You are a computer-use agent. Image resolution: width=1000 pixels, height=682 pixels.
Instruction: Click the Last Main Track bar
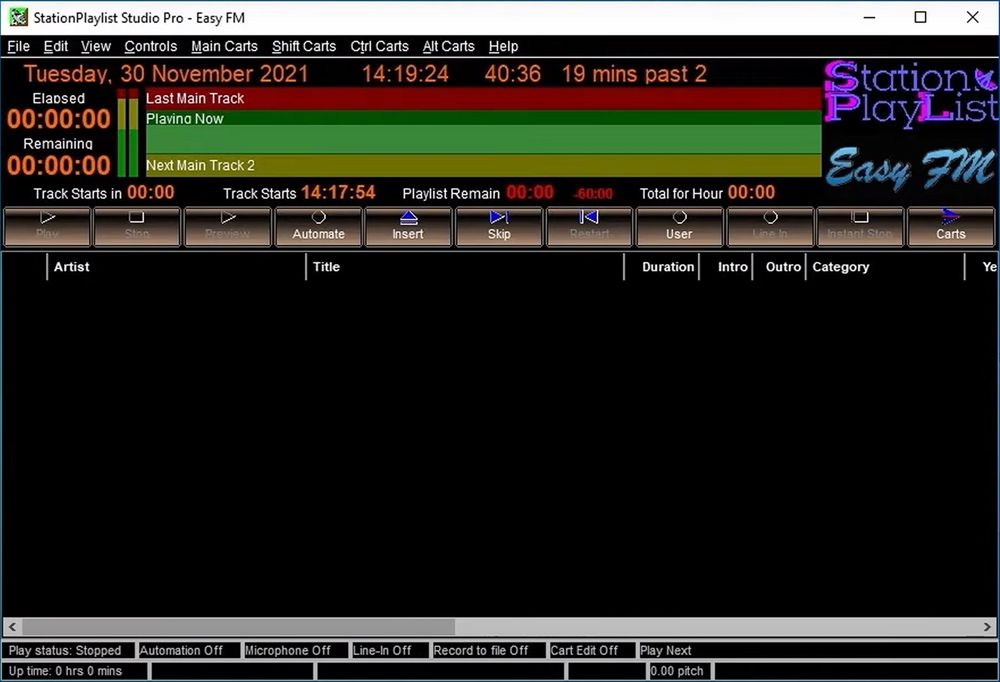coord(483,98)
